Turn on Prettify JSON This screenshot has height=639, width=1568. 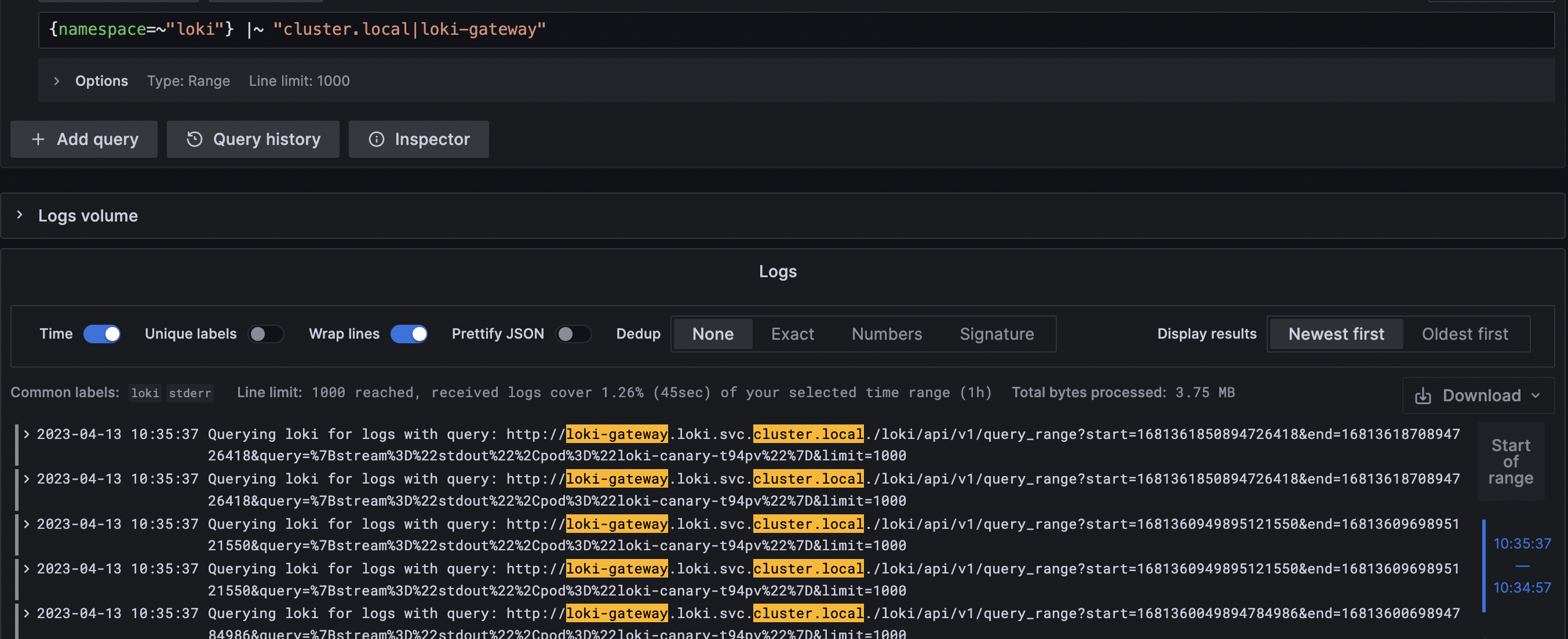click(572, 334)
